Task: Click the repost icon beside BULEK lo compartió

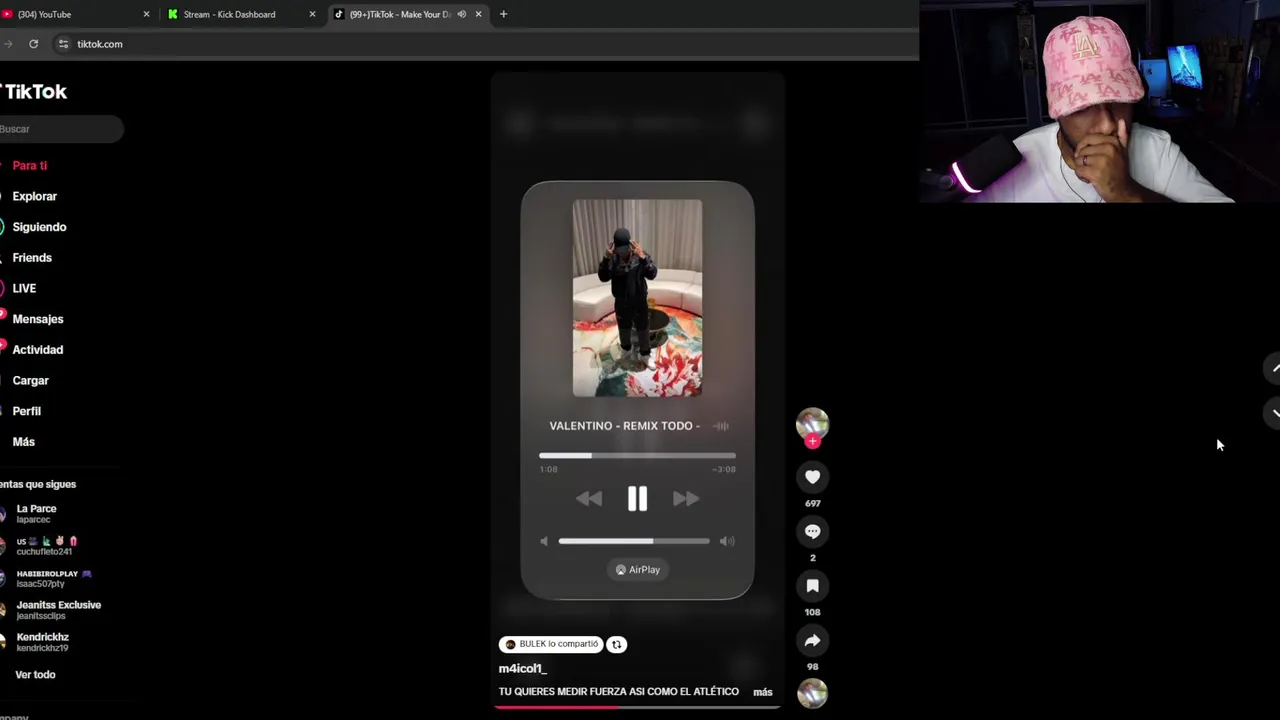Action: 617,645
